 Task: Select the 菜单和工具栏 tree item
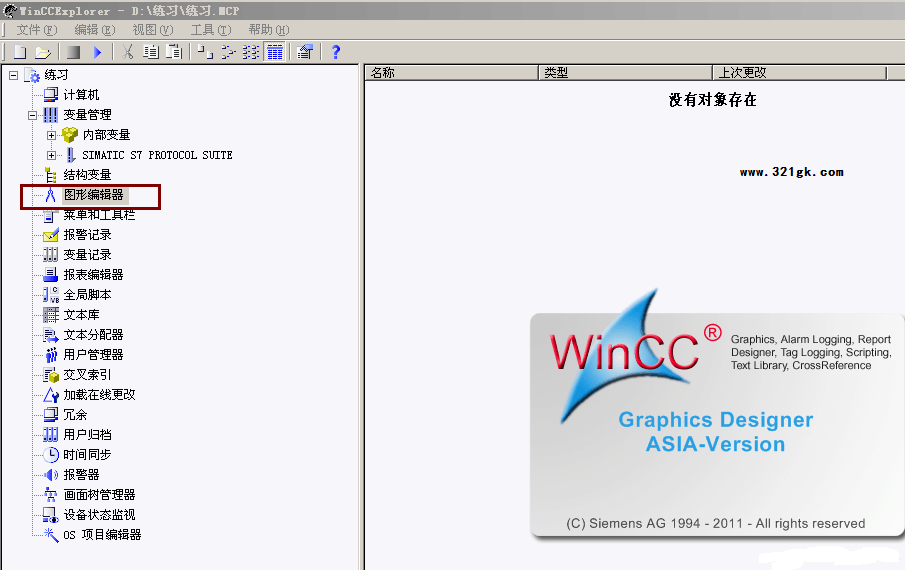click(x=99, y=215)
